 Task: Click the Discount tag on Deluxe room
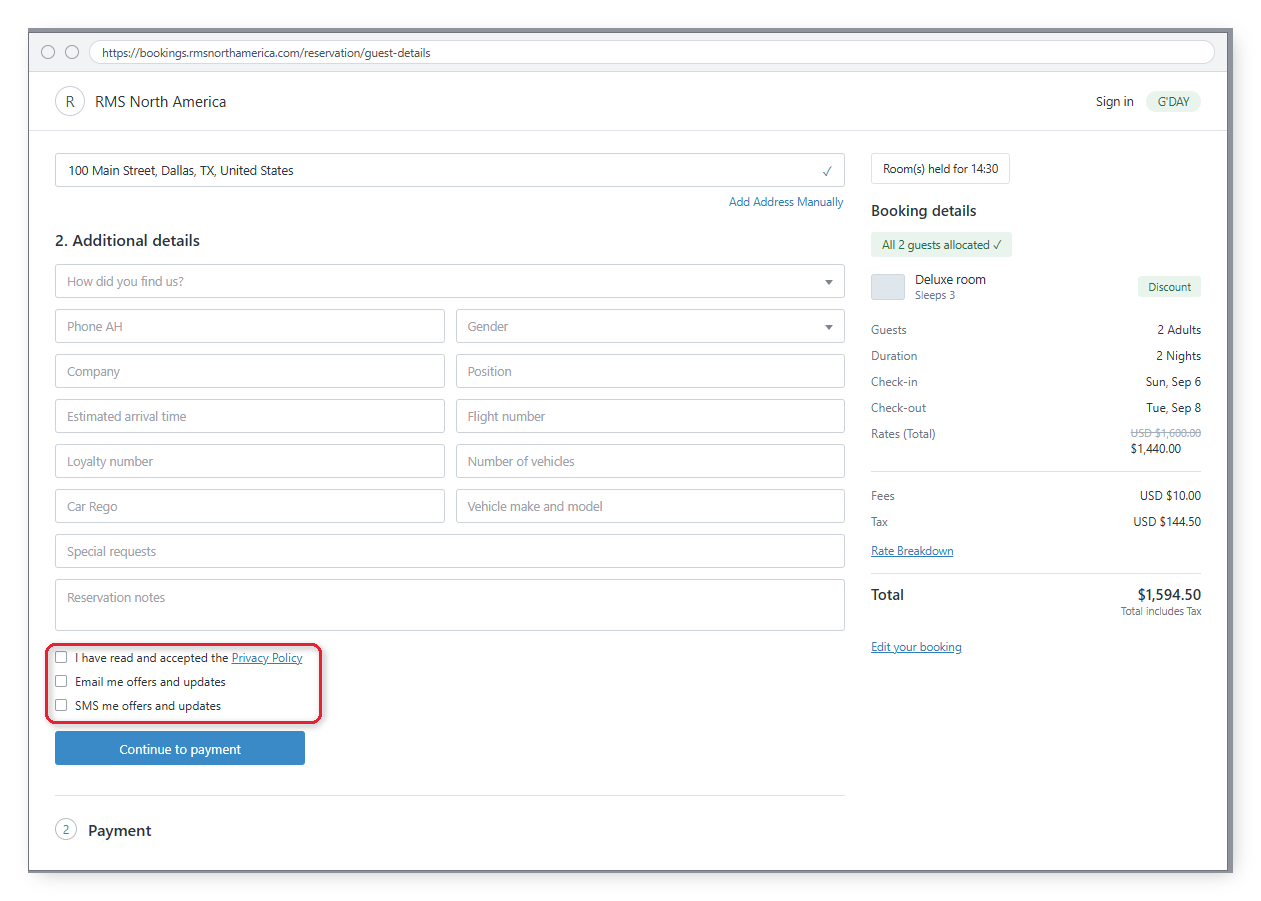point(1169,287)
